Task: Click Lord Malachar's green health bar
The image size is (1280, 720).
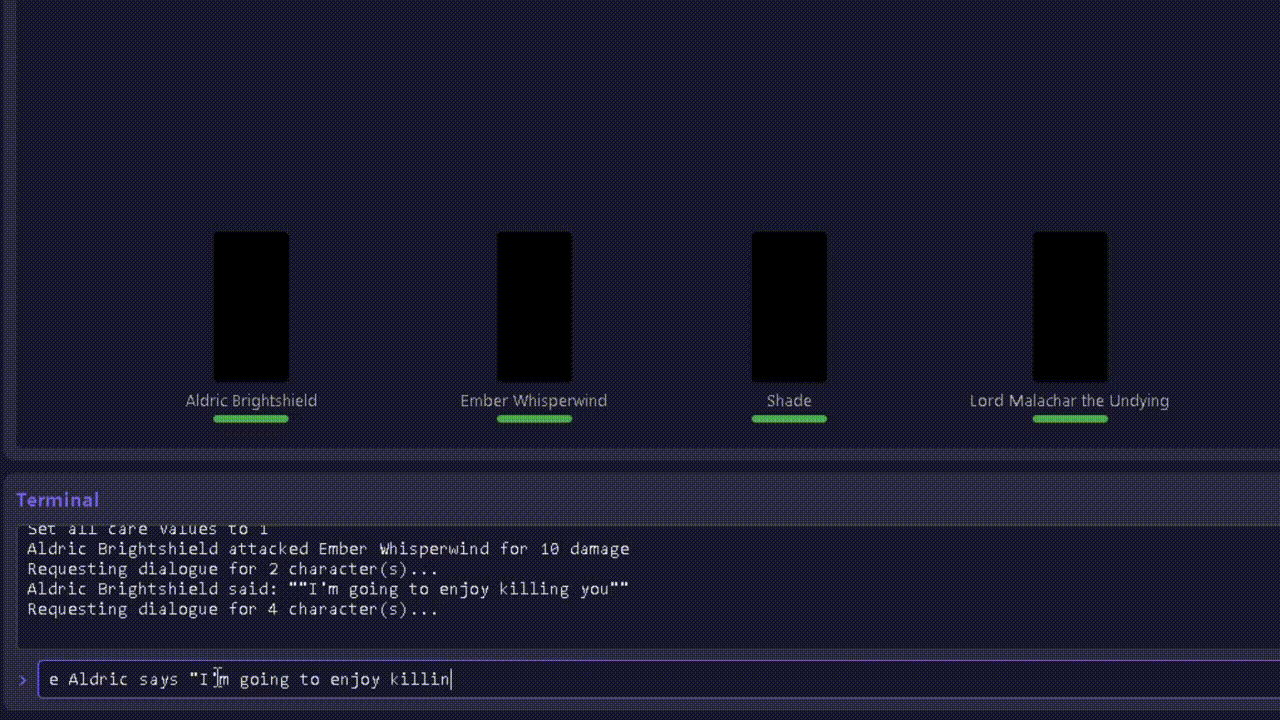Action: 1069,419
